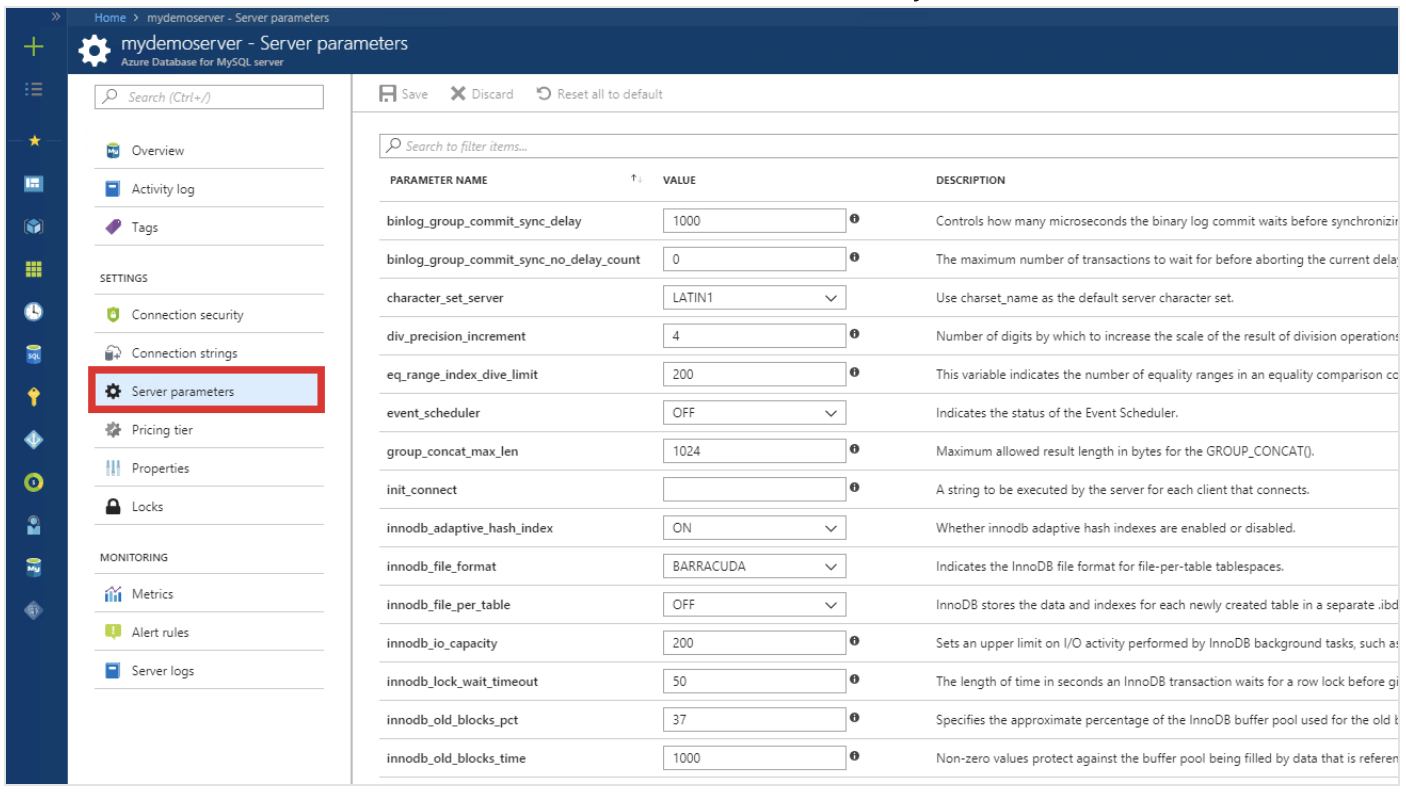Navigate to Home via the breadcrumb link

(110, 17)
